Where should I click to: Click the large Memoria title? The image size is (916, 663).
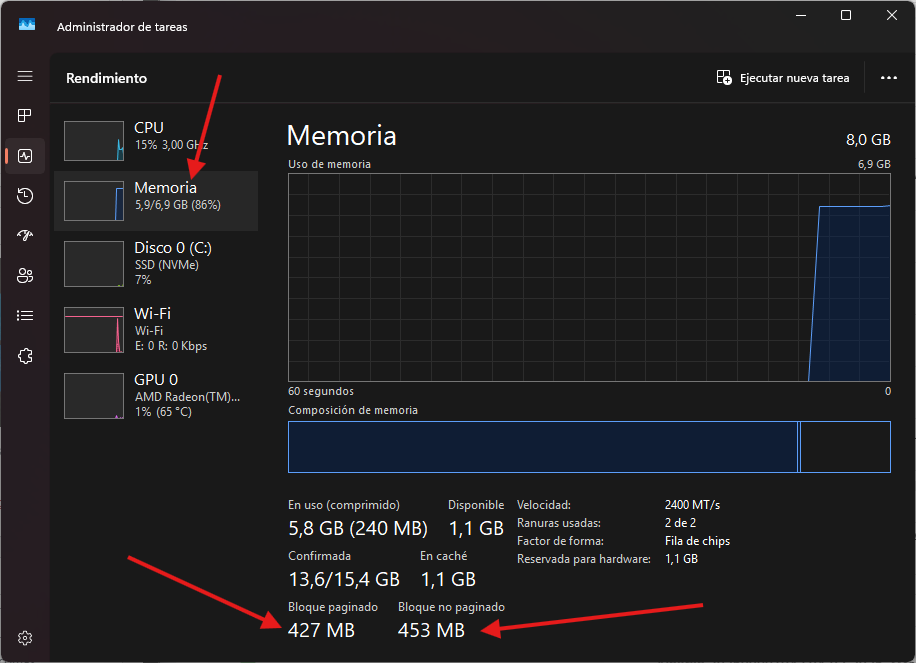342,136
